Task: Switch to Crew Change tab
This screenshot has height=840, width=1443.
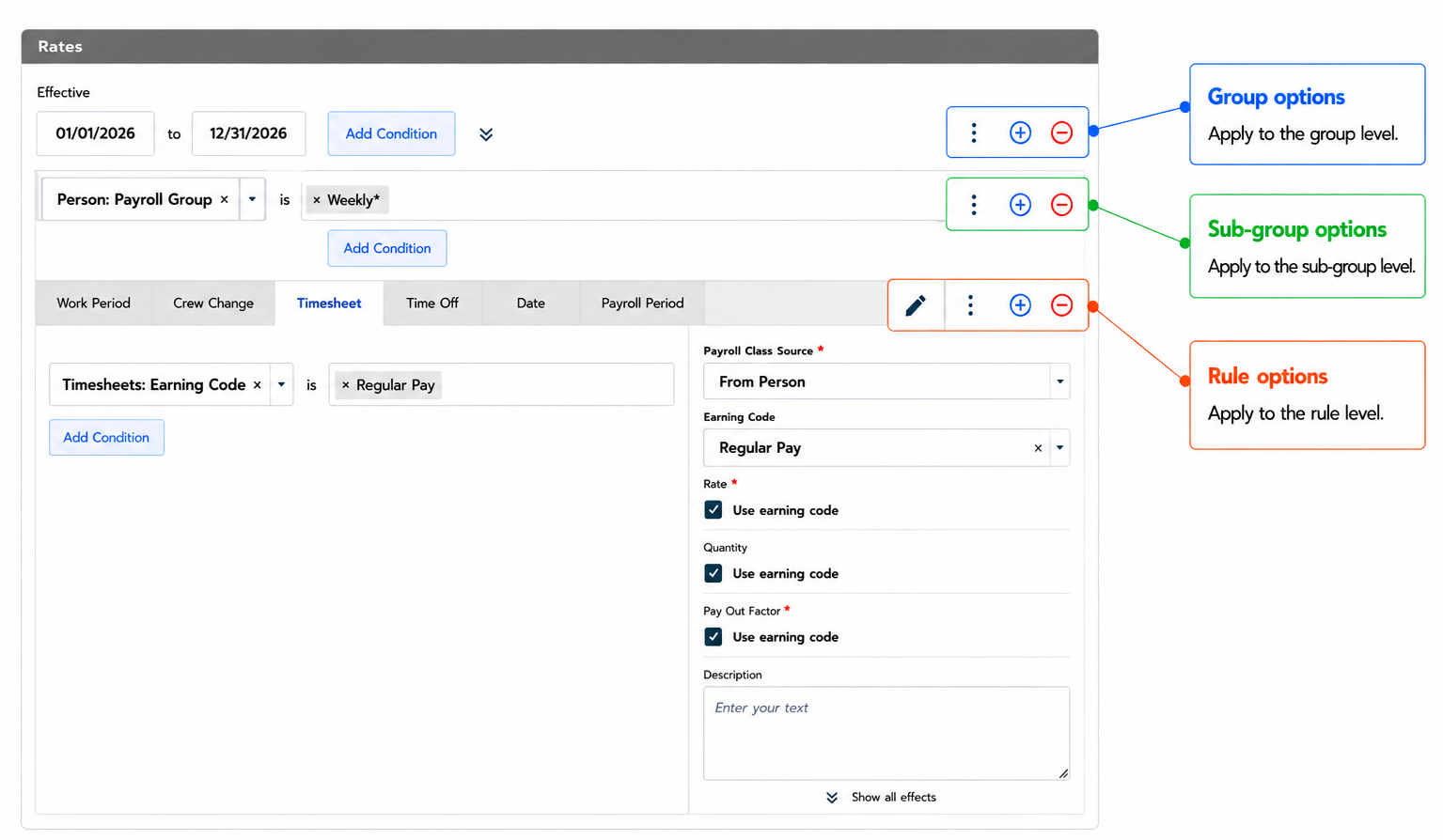Action: pyautogui.click(x=213, y=303)
